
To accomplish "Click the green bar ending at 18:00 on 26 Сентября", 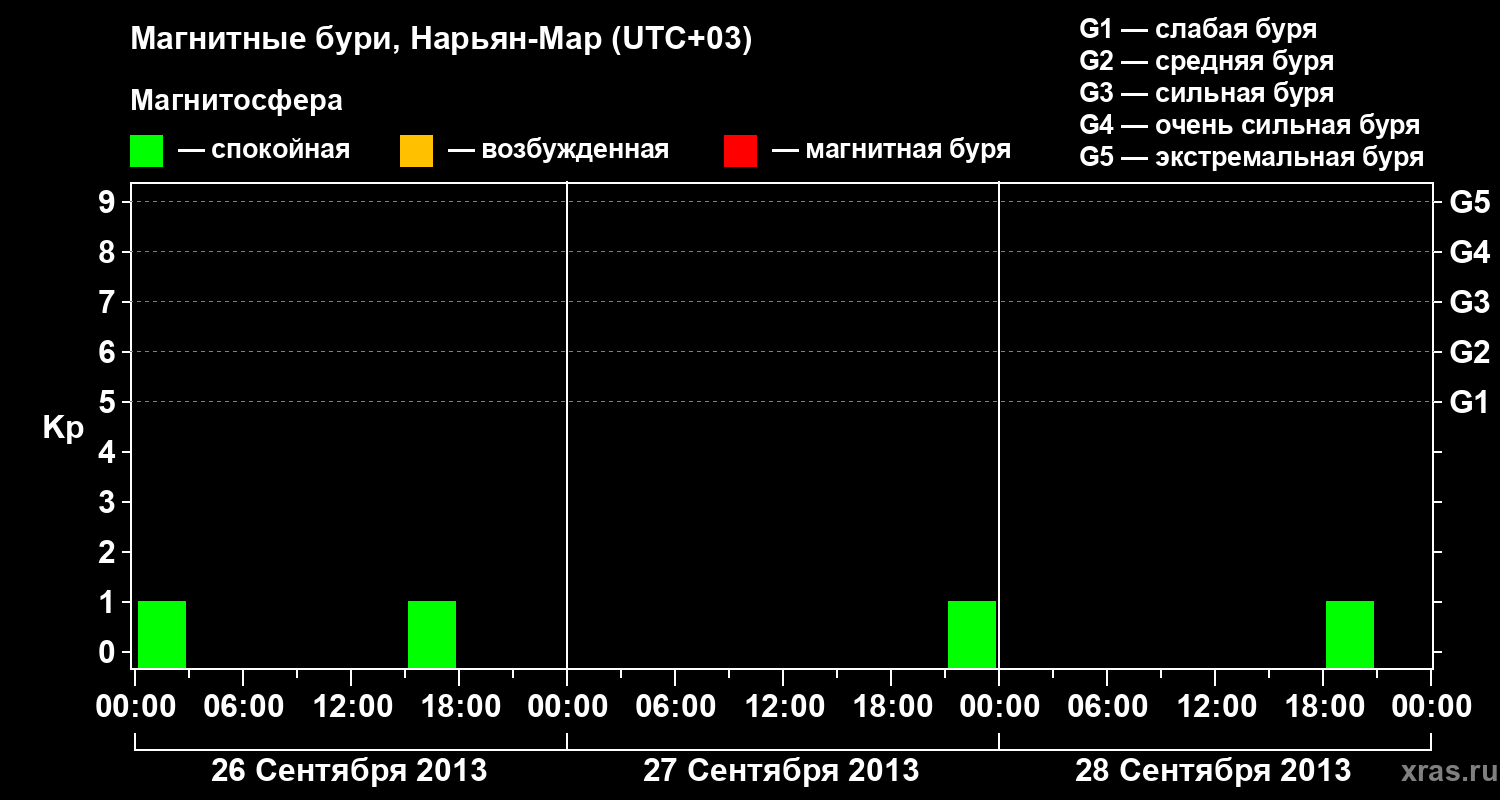I will (432, 634).
